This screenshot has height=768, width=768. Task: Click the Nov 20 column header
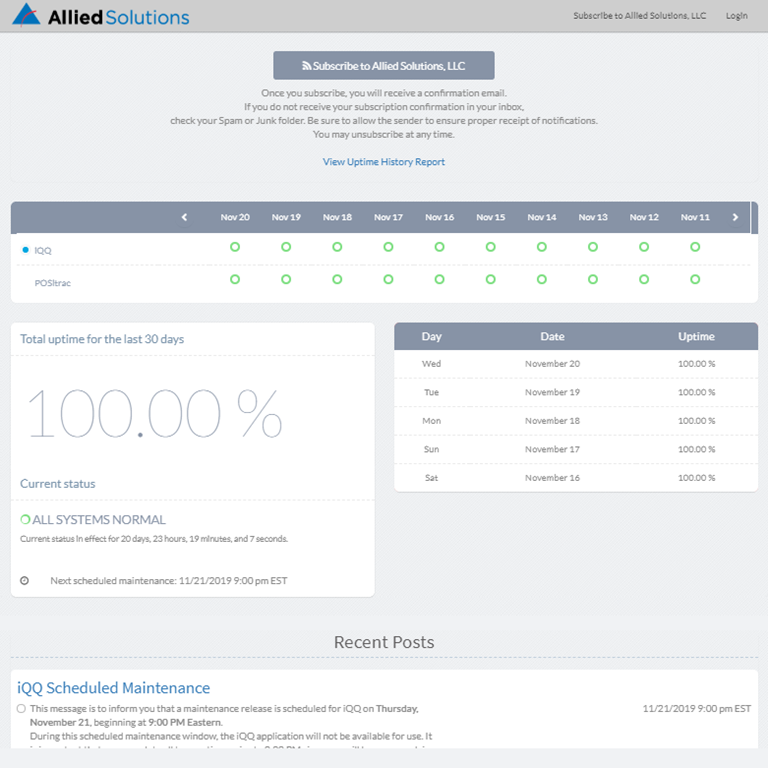(235, 217)
